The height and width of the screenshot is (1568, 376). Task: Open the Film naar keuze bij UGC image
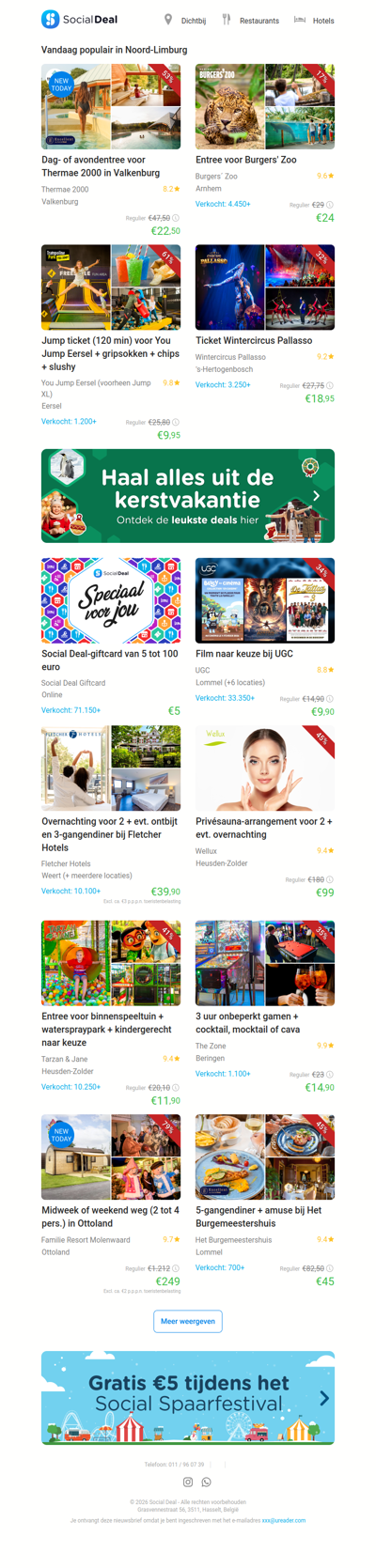(x=265, y=600)
